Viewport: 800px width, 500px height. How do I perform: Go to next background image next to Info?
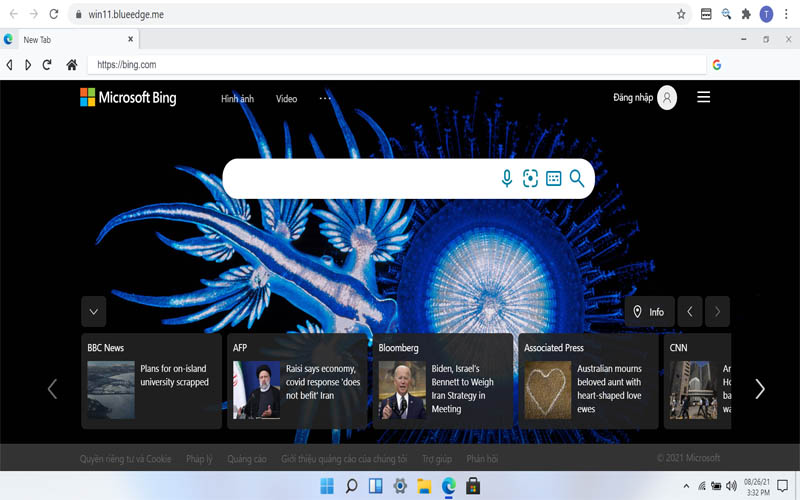pyautogui.click(x=717, y=311)
